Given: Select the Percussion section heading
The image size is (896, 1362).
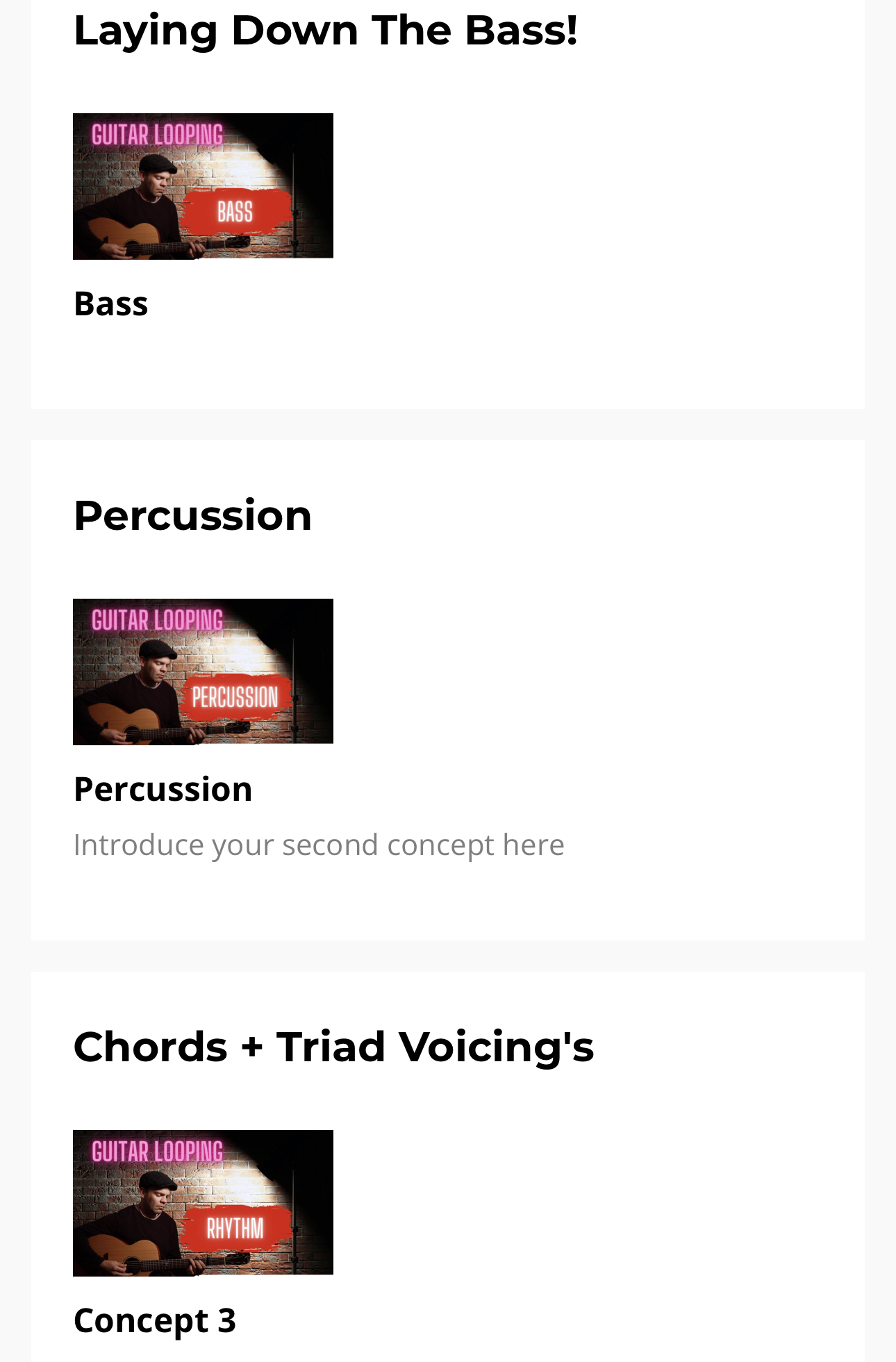Looking at the screenshot, I should pyautogui.click(x=192, y=516).
